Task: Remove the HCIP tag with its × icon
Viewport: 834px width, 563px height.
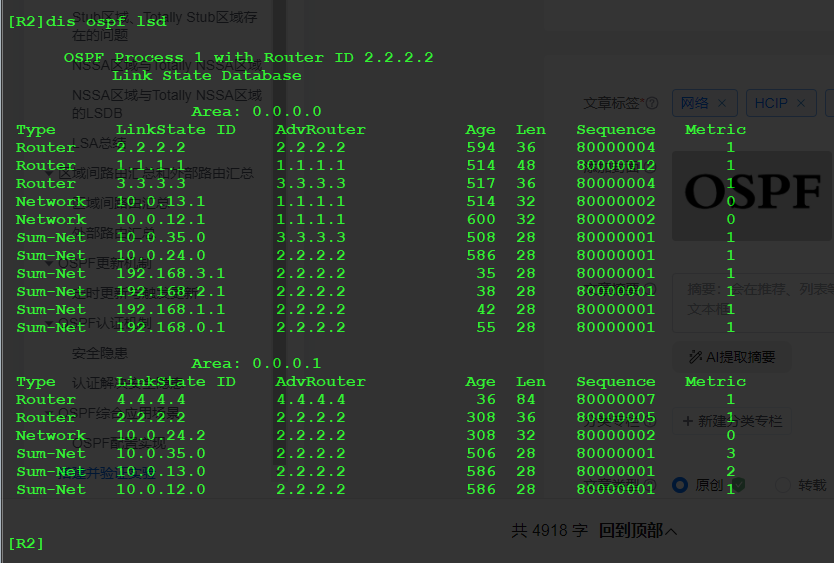Action: (x=801, y=103)
